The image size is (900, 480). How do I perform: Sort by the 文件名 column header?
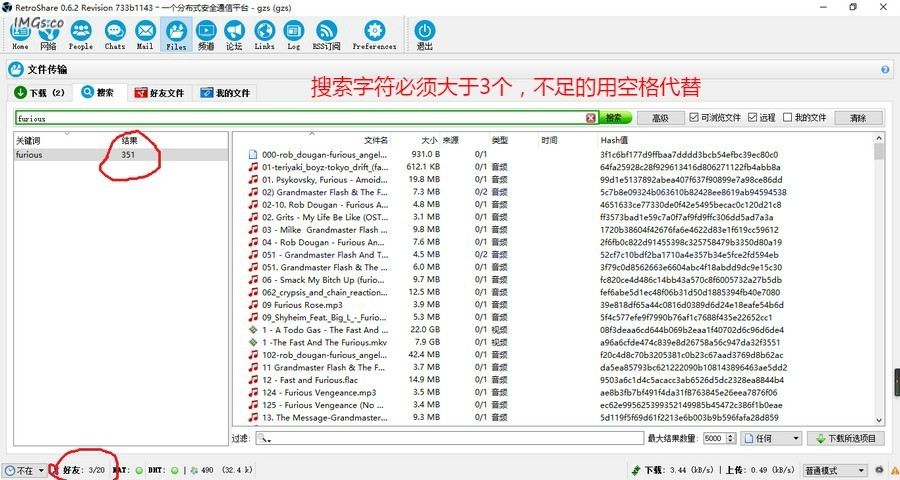tap(376, 140)
